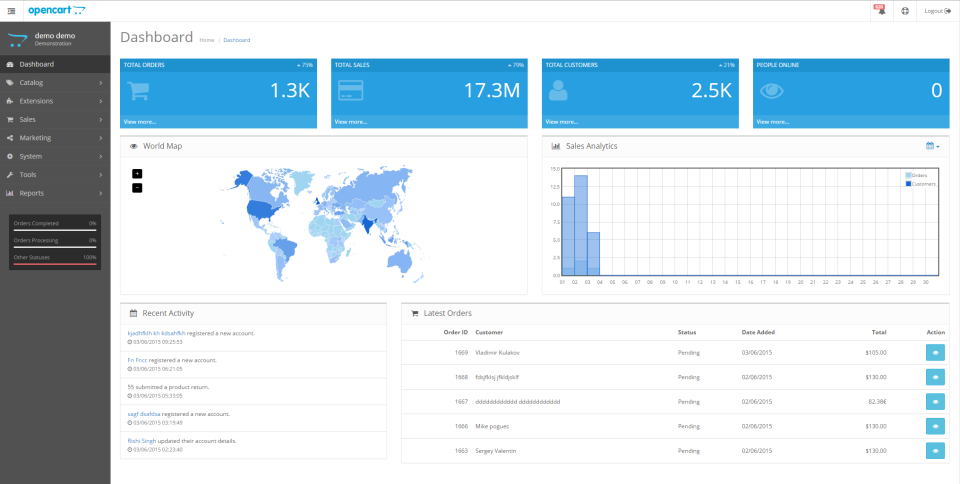Open the notifications bell icon

coord(880,10)
